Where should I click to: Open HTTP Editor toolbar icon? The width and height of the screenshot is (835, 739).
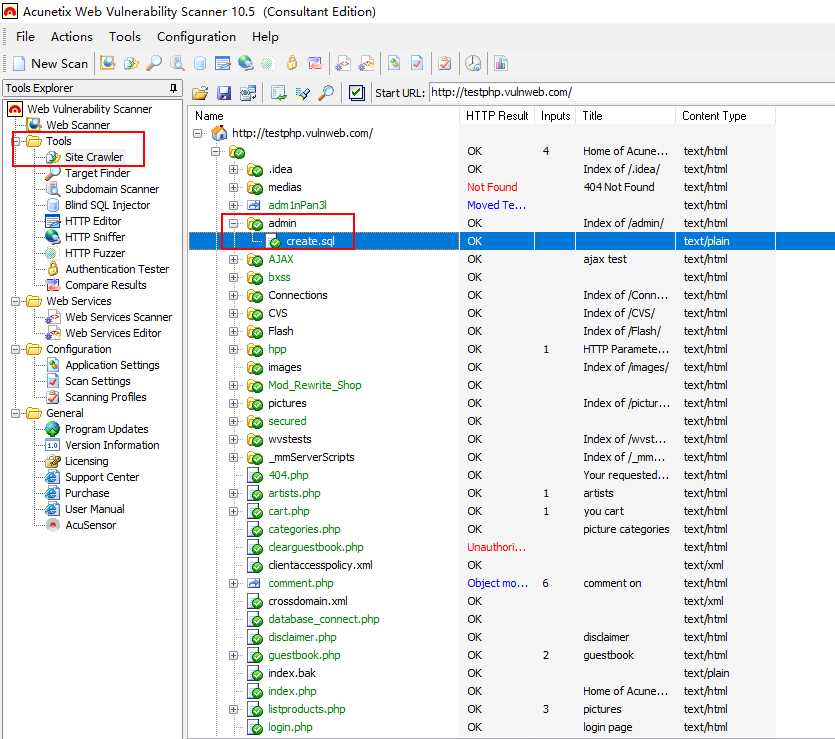(223, 63)
